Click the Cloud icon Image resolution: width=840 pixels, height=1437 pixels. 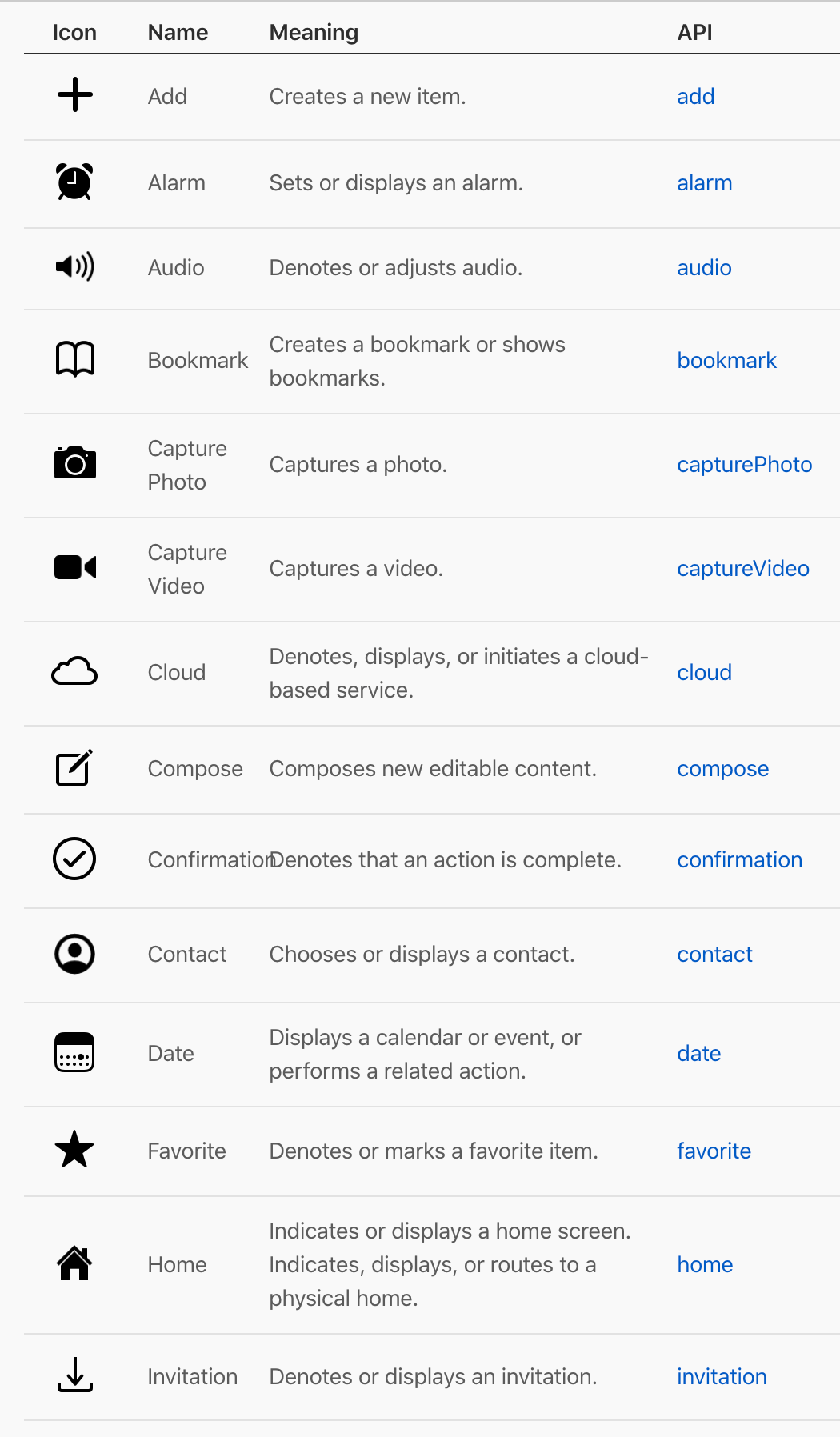tap(74, 671)
